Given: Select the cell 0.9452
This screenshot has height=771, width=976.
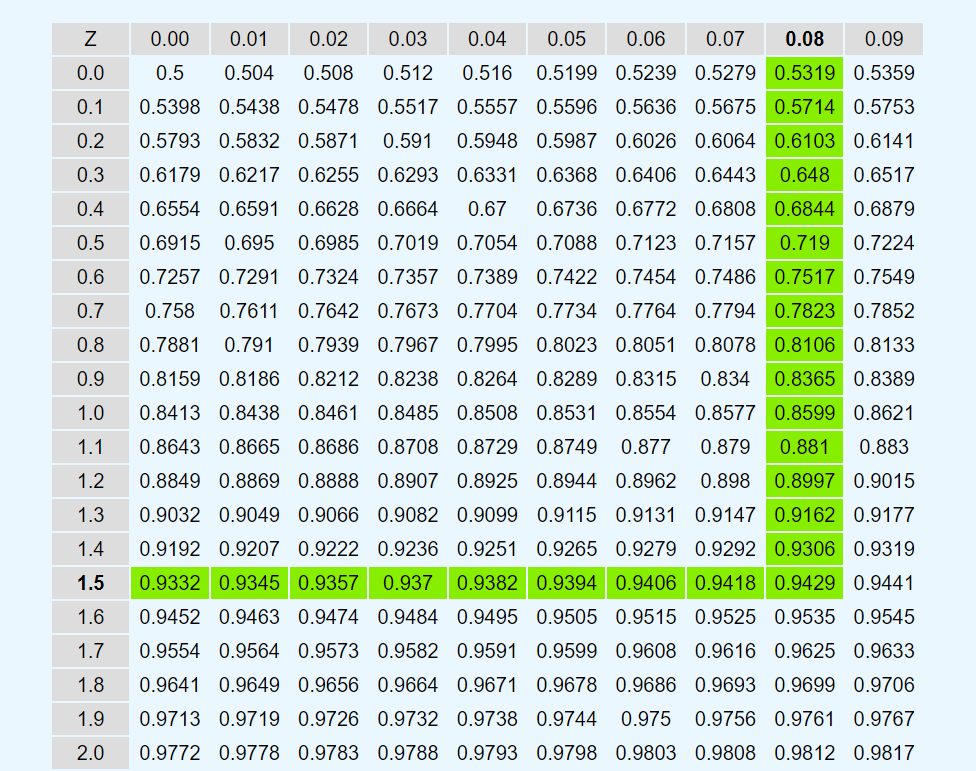Looking at the screenshot, I should pos(169,617).
